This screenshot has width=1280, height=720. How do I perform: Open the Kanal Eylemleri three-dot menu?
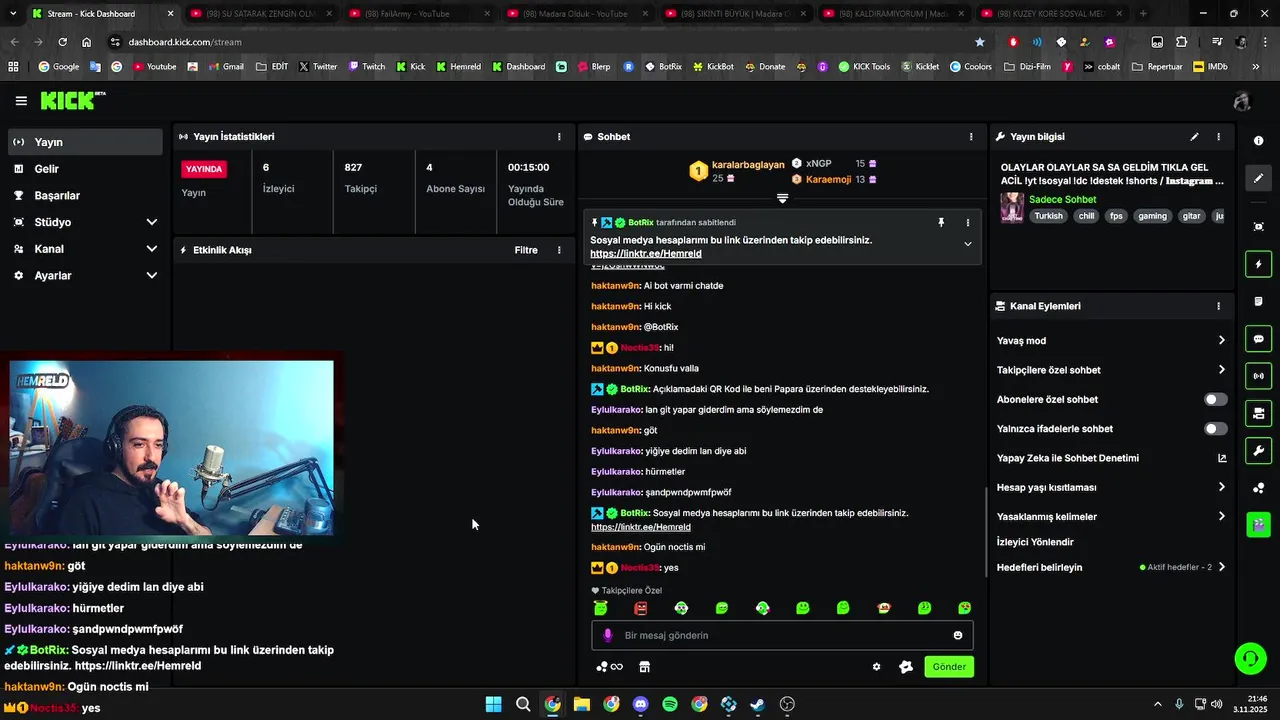tap(1218, 306)
